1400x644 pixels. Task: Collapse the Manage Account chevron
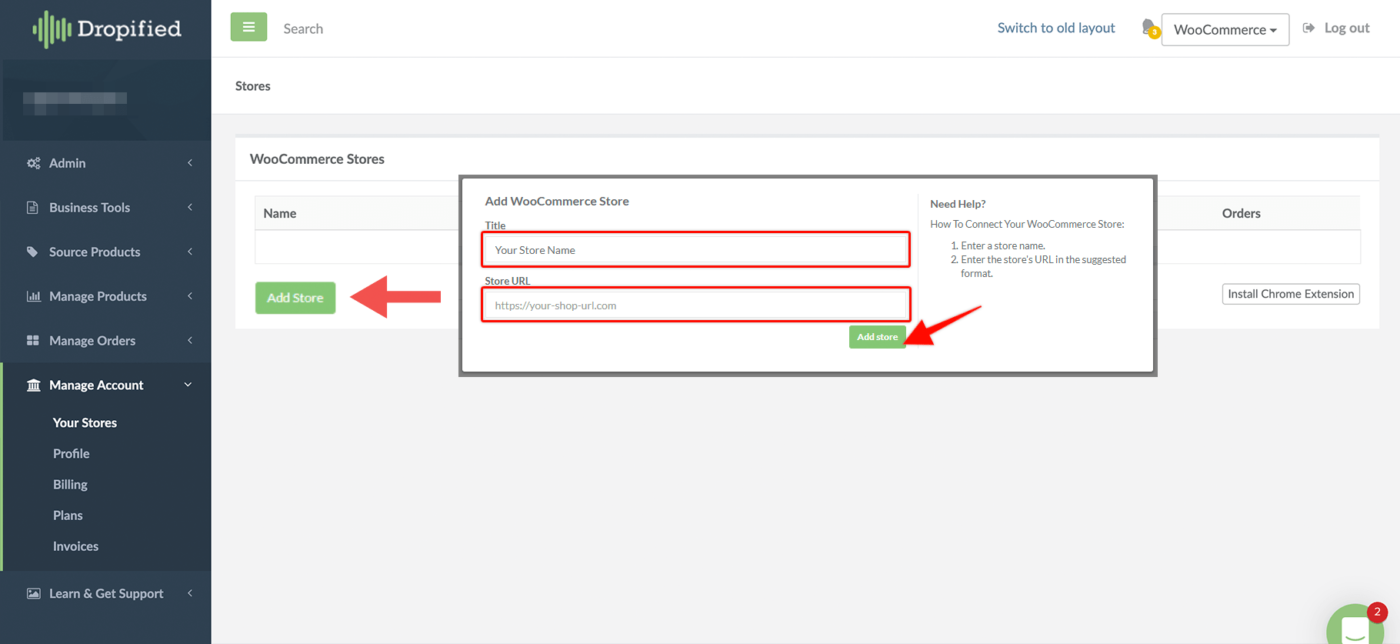(188, 385)
